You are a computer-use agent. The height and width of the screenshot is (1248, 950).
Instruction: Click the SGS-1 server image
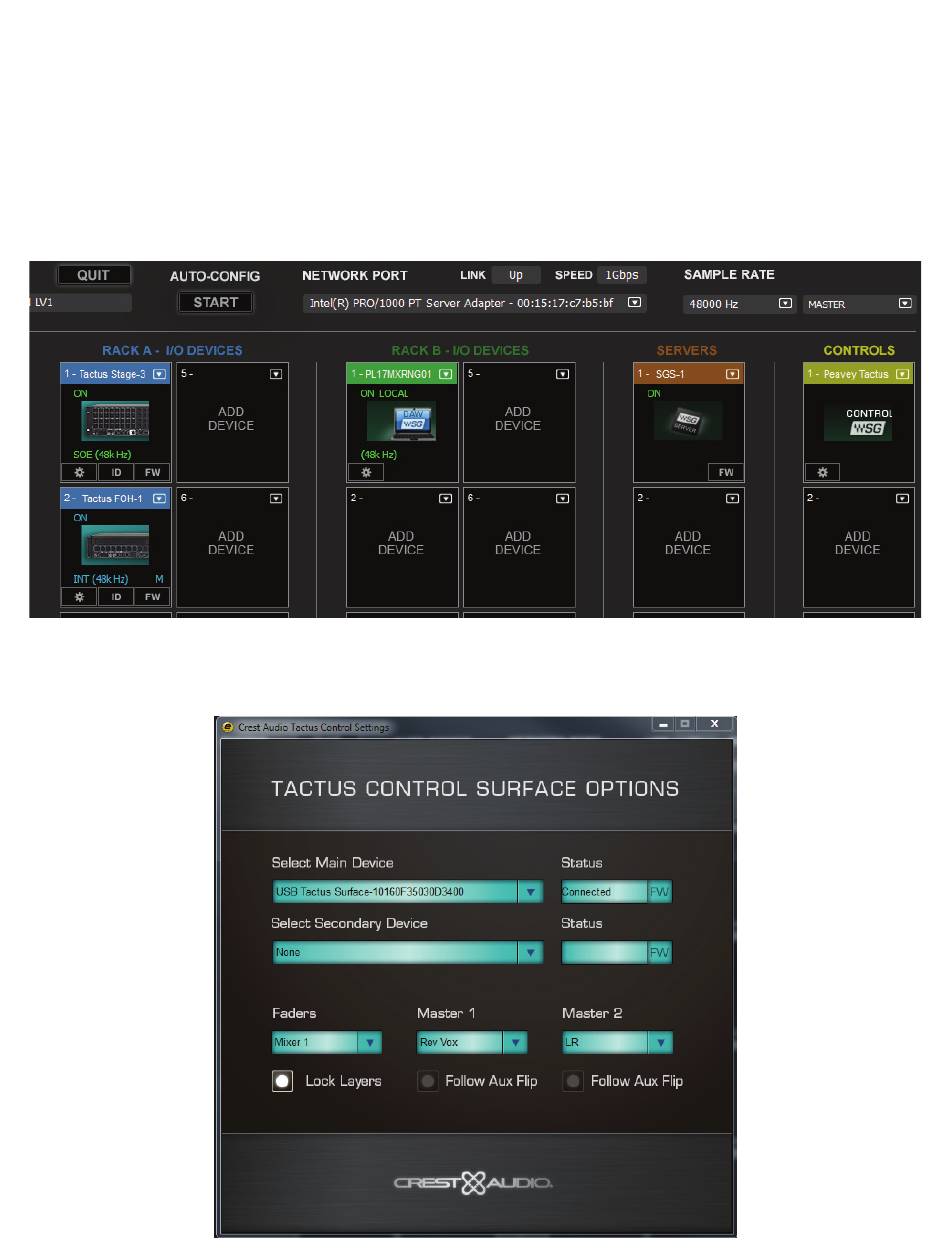688,422
